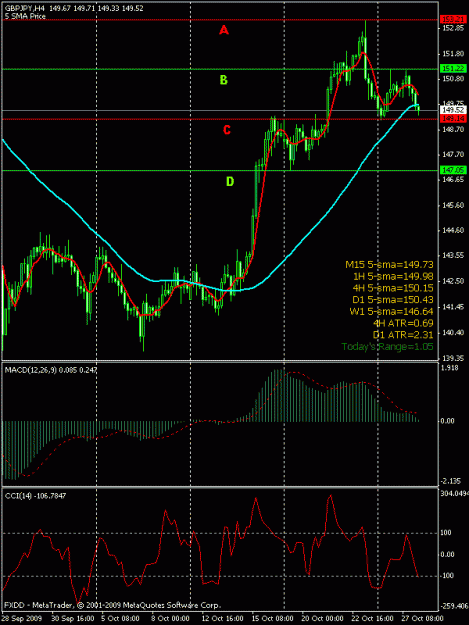The height and width of the screenshot is (625, 469).
Task: Click the 'D1 5-sma=150.43' readout
Action: pos(392,300)
